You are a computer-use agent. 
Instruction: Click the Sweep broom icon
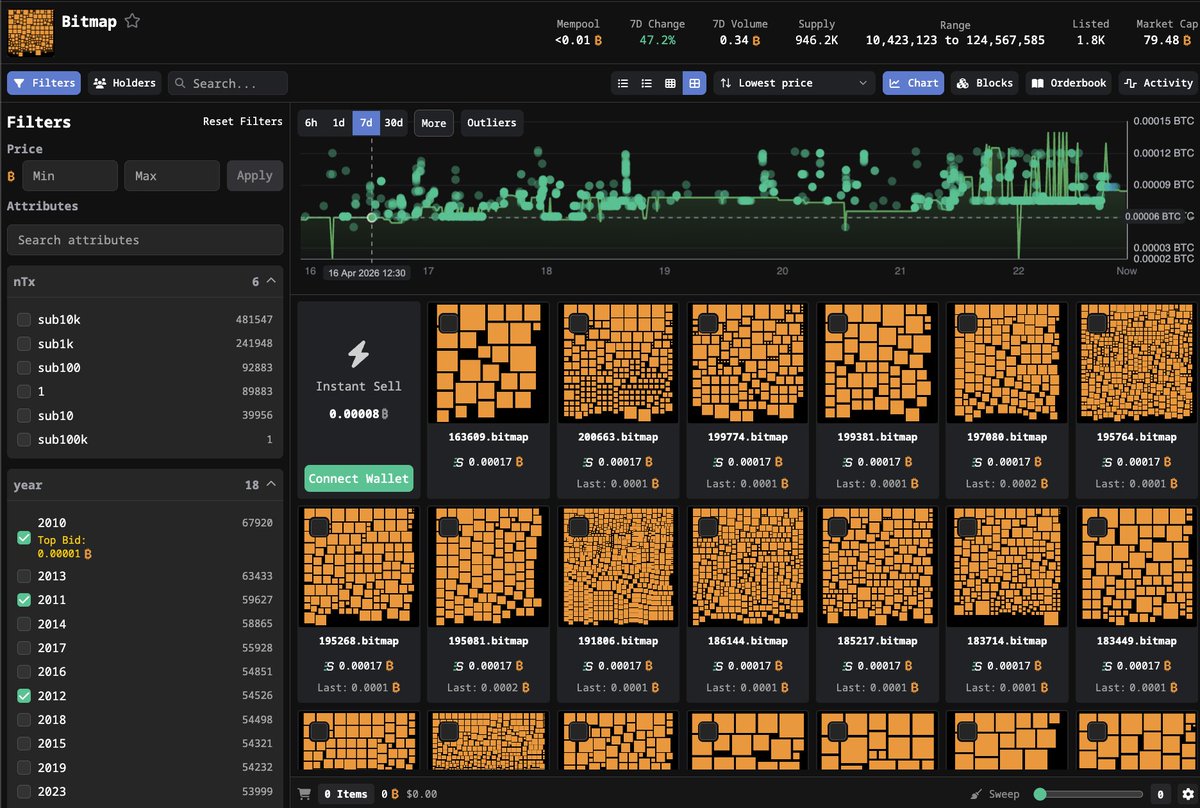(x=977, y=794)
